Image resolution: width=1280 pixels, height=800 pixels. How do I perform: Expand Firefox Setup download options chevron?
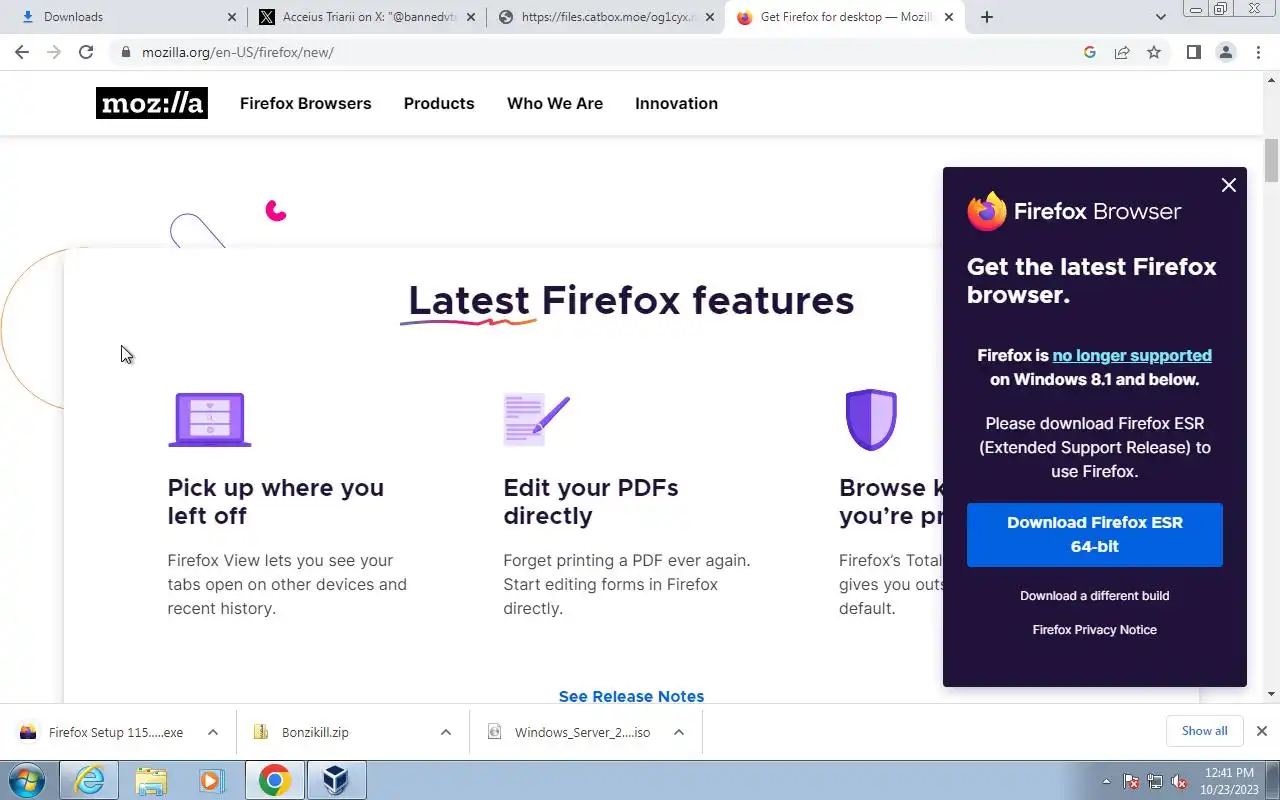click(212, 732)
